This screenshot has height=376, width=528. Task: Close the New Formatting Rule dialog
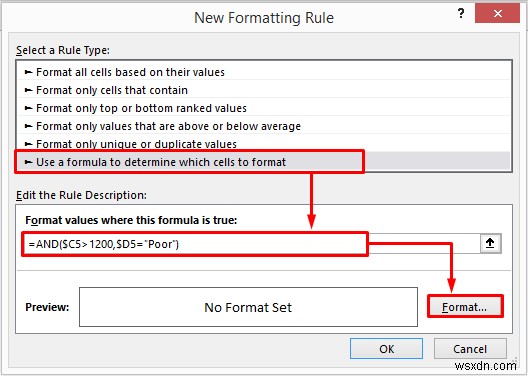coord(497,13)
